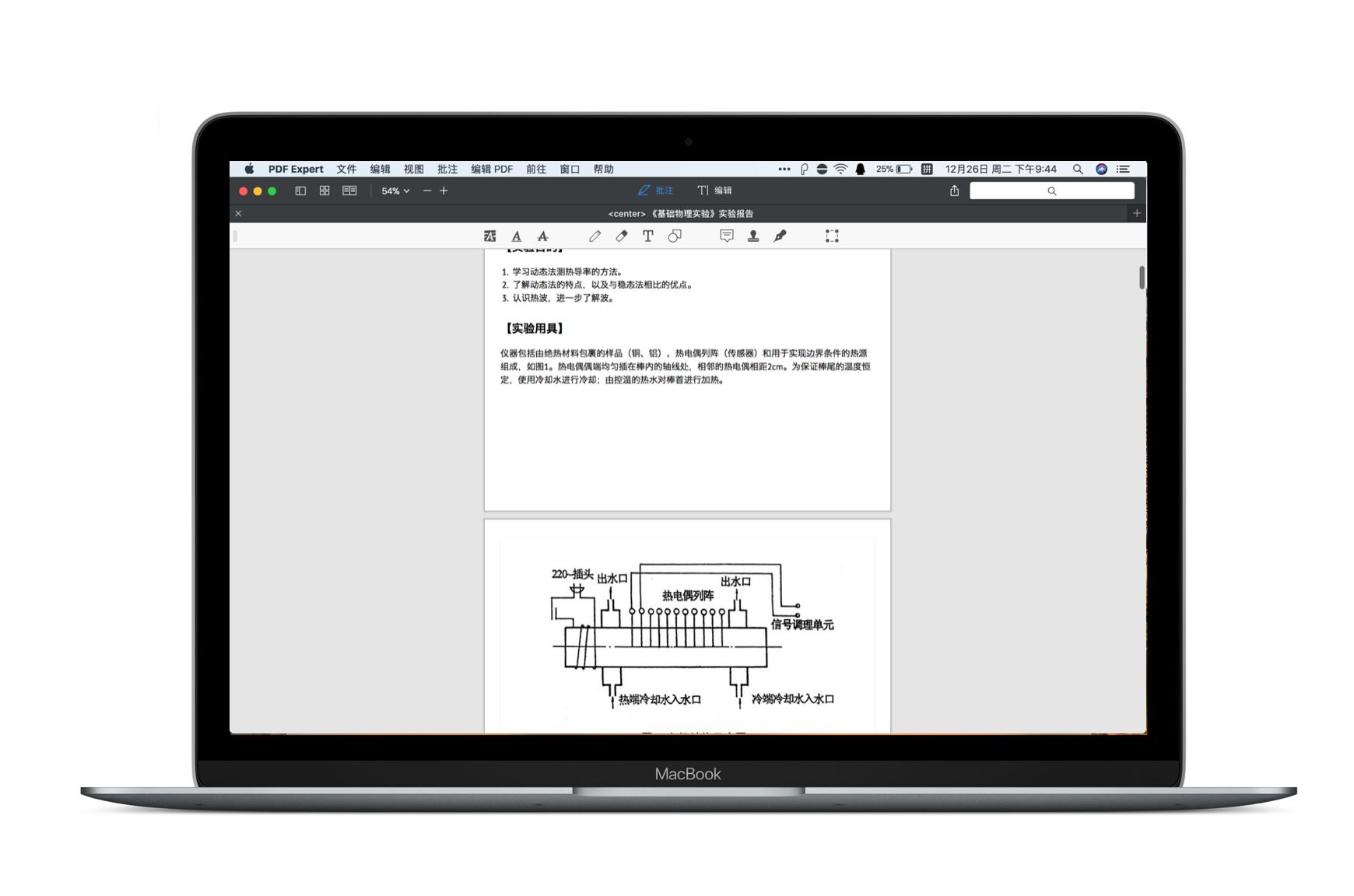The width and height of the screenshot is (1354, 896).
Task: Select the strikethrough text tool
Action: [x=542, y=236]
